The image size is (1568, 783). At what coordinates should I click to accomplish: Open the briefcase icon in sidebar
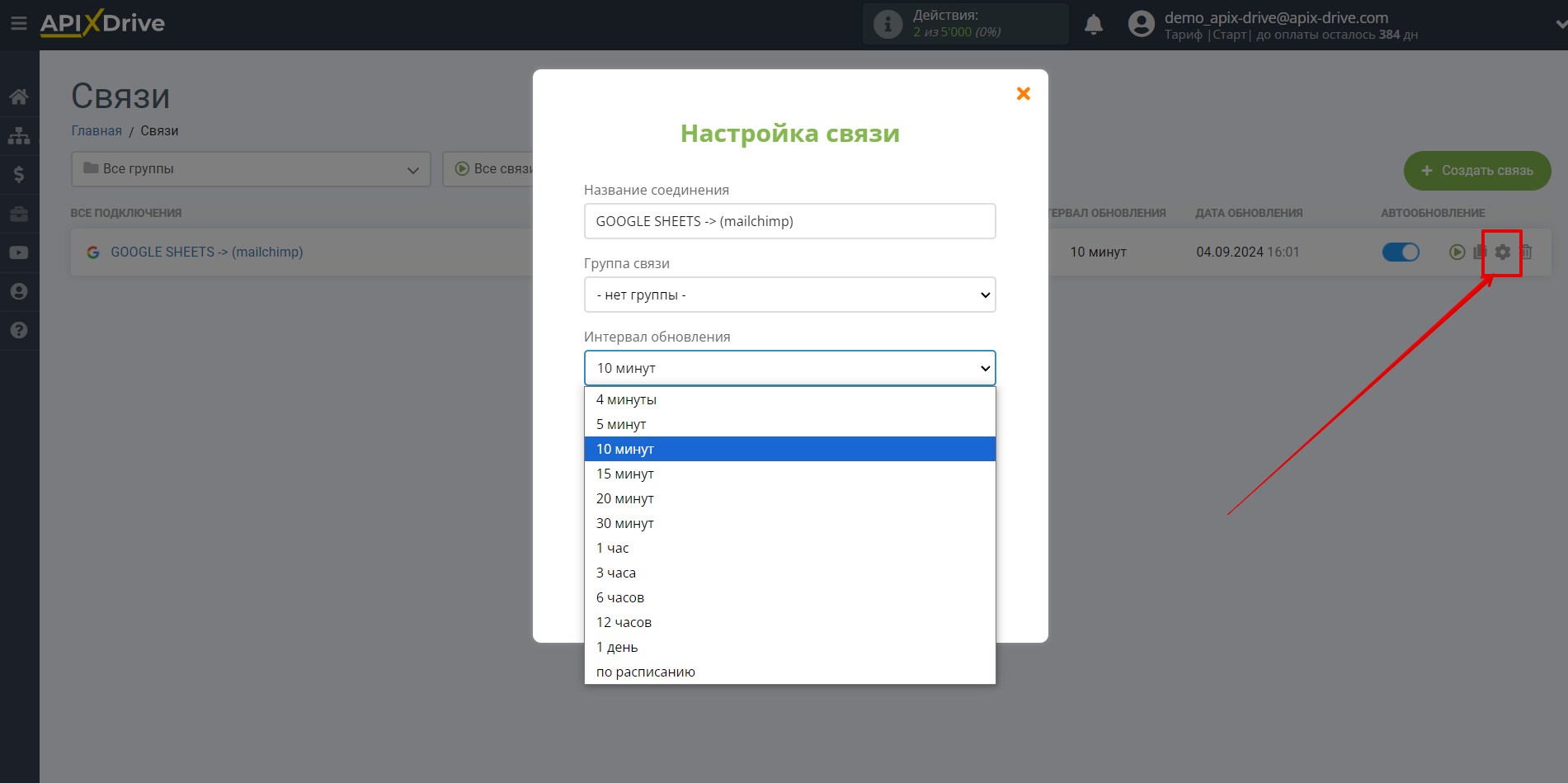tap(19, 214)
